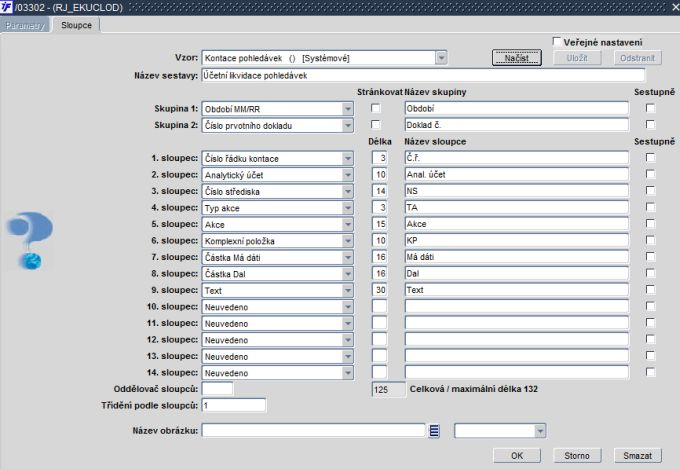Open the 10. sloupec Neuvedeno dropdown

[x=348, y=307]
